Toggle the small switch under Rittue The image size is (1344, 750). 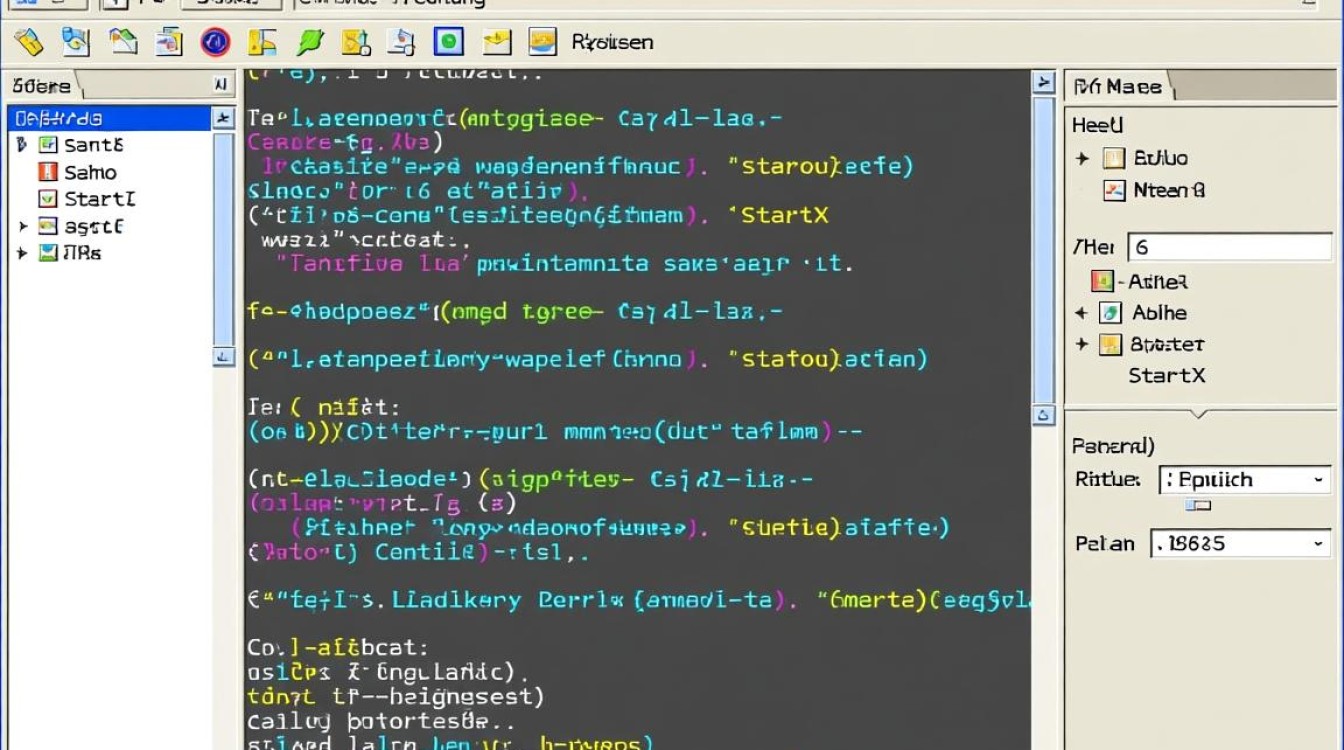[1198, 506]
